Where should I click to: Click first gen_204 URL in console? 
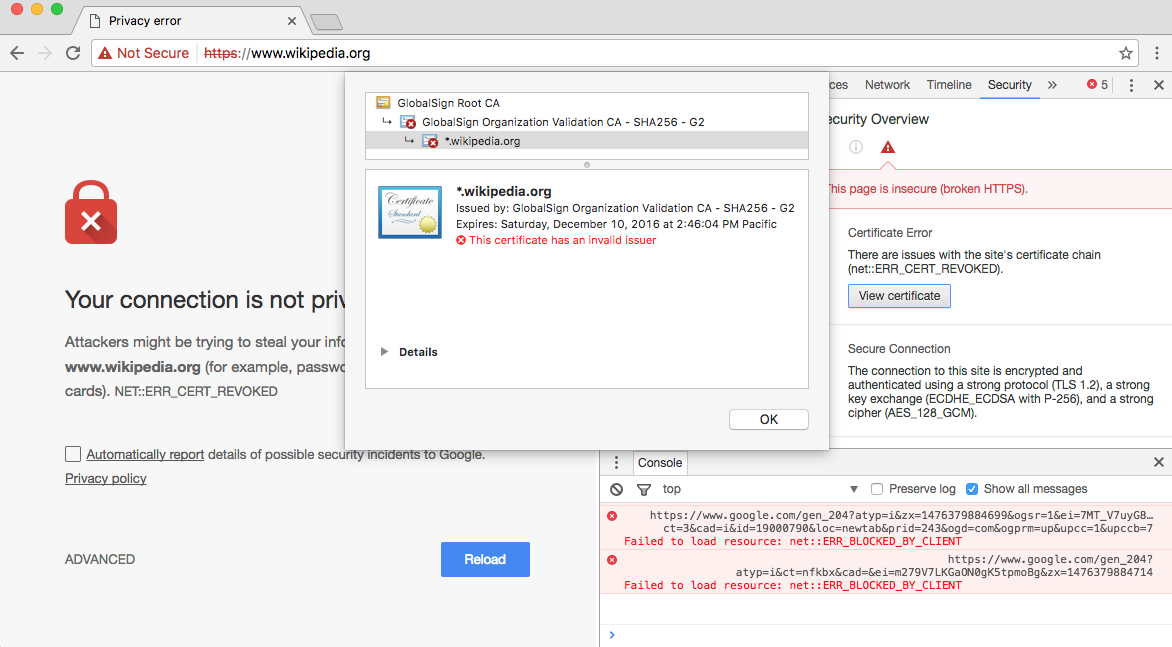[901, 521]
